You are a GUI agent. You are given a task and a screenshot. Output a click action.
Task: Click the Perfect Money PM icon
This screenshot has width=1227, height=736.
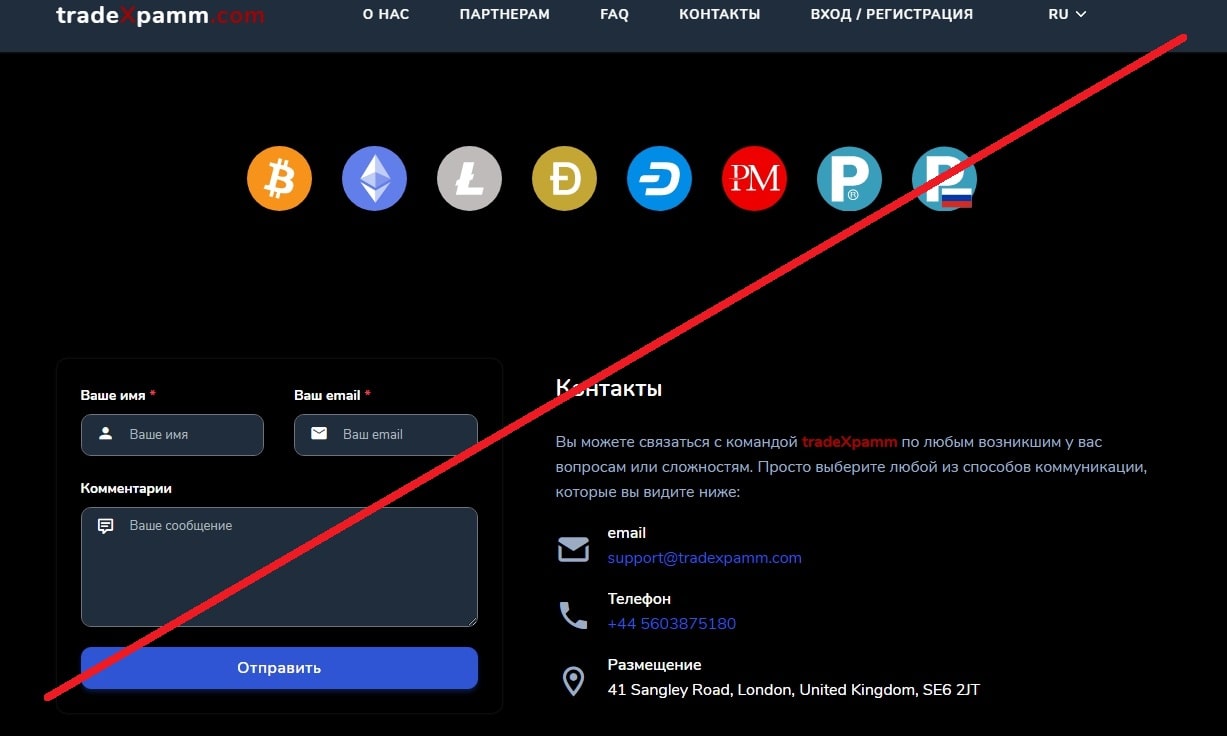(x=754, y=179)
